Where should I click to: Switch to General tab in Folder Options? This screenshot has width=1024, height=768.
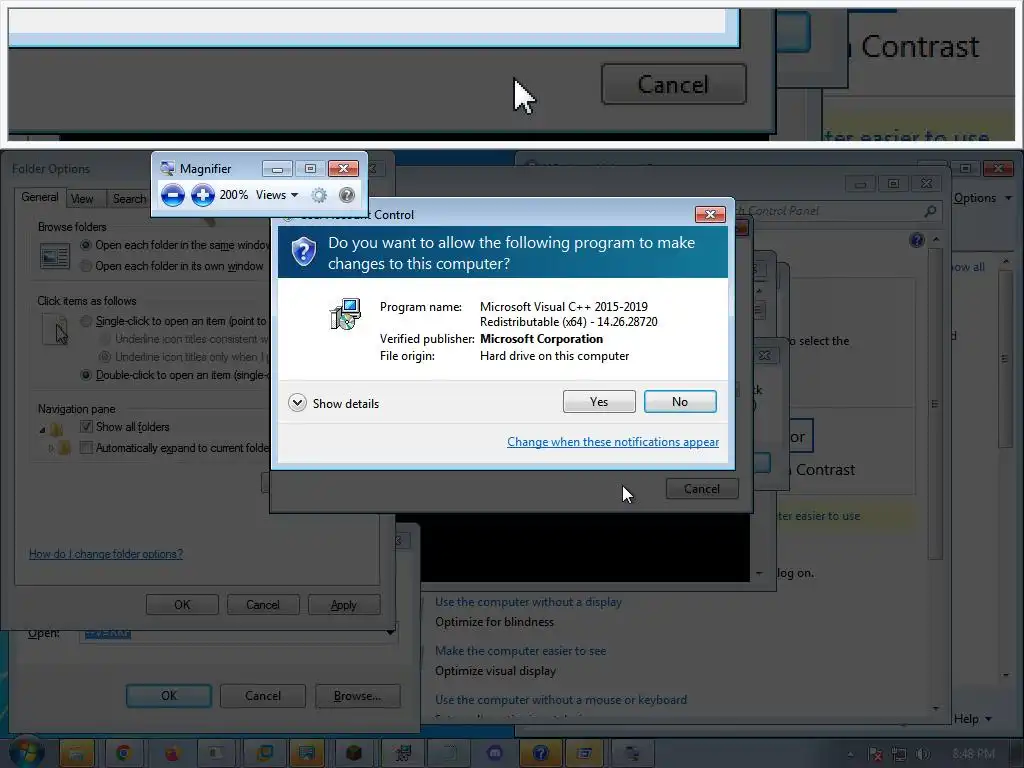(40, 197)
